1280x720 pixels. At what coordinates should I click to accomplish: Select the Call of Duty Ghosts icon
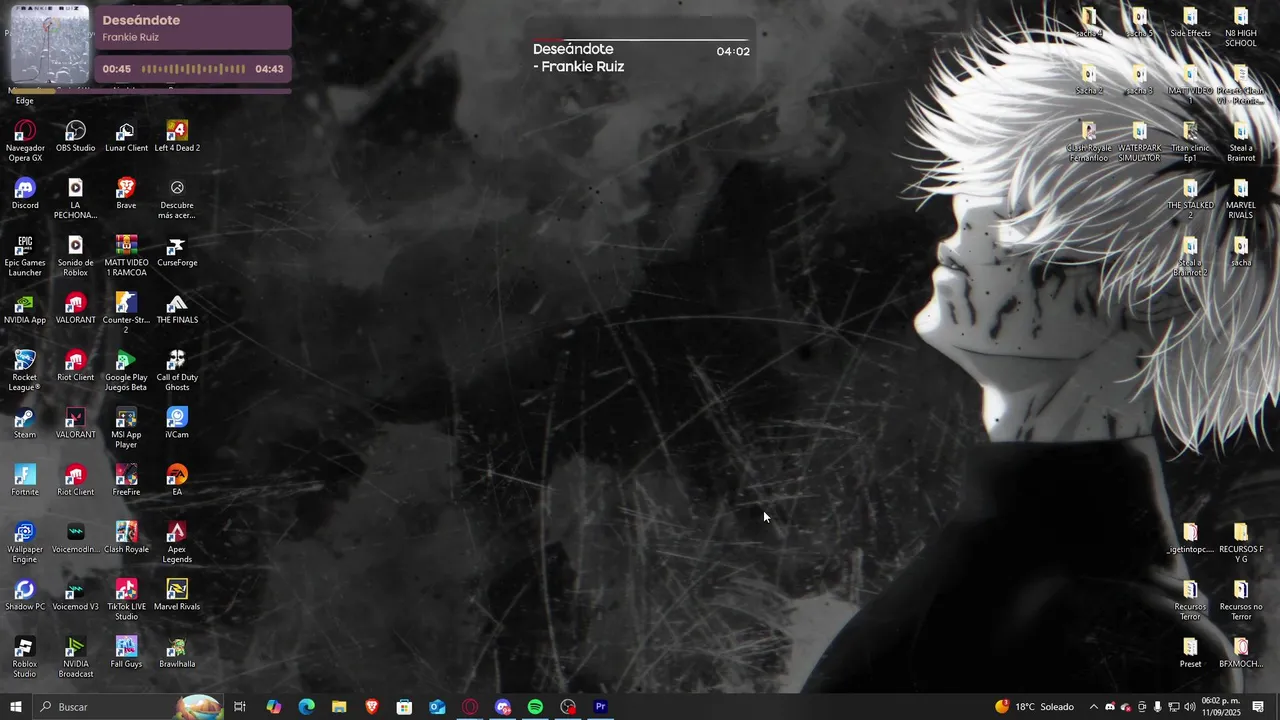pyautogui.click(x=177, y=371)
